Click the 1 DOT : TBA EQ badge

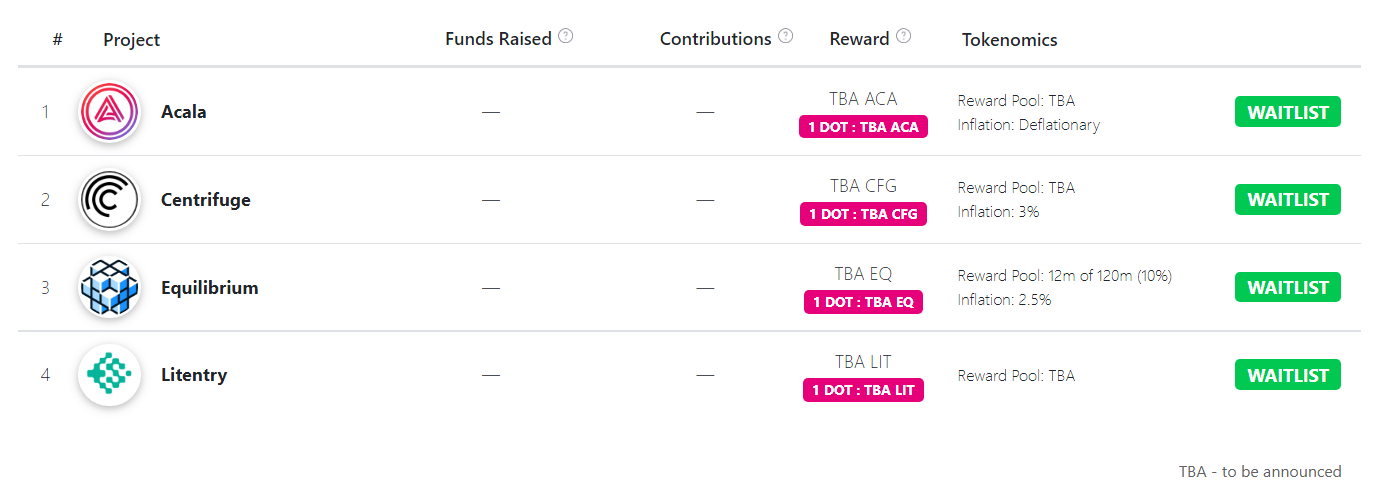click(x=864, y=302)
